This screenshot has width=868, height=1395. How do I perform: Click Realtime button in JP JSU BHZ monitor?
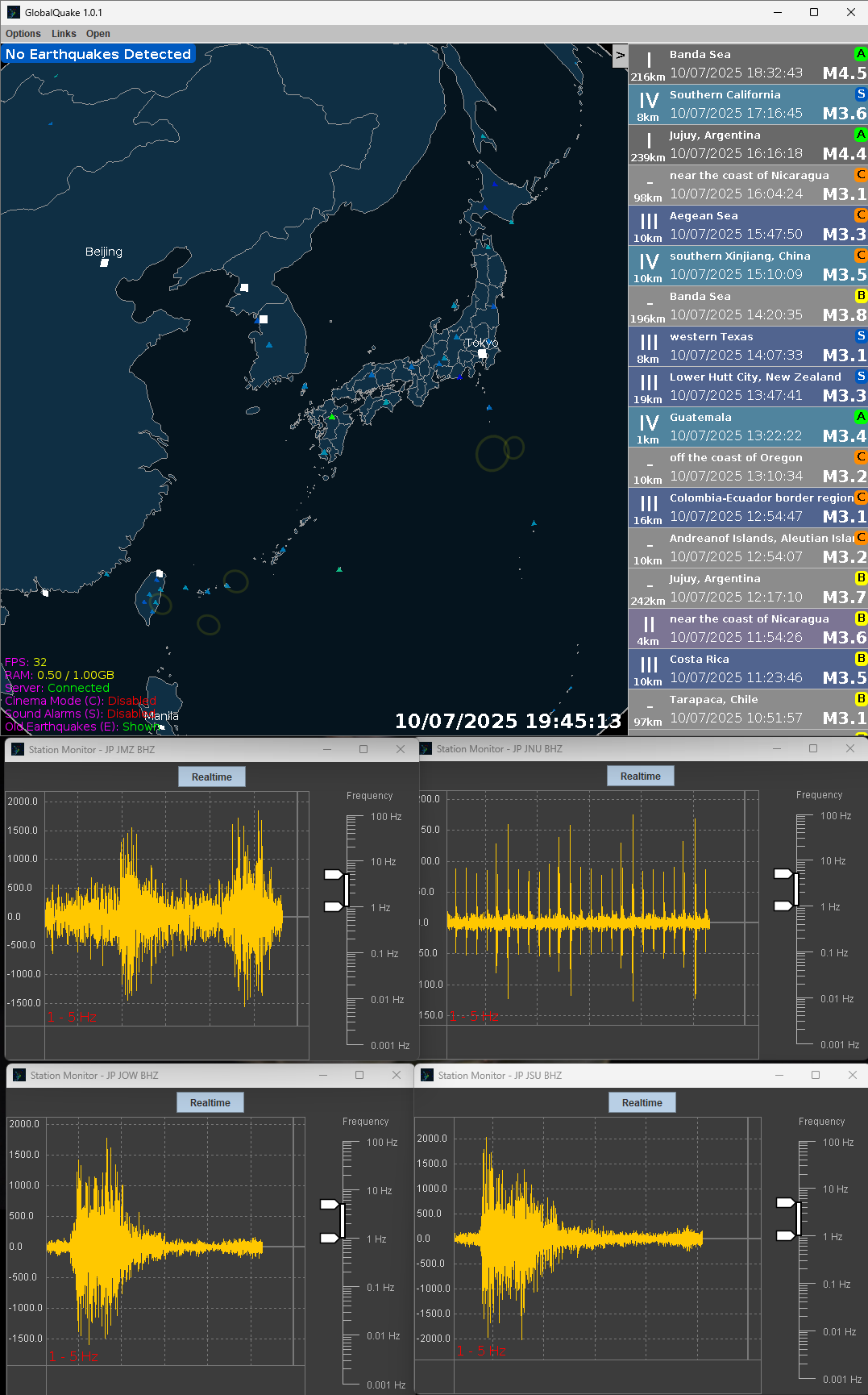[x=642, y=1102]
